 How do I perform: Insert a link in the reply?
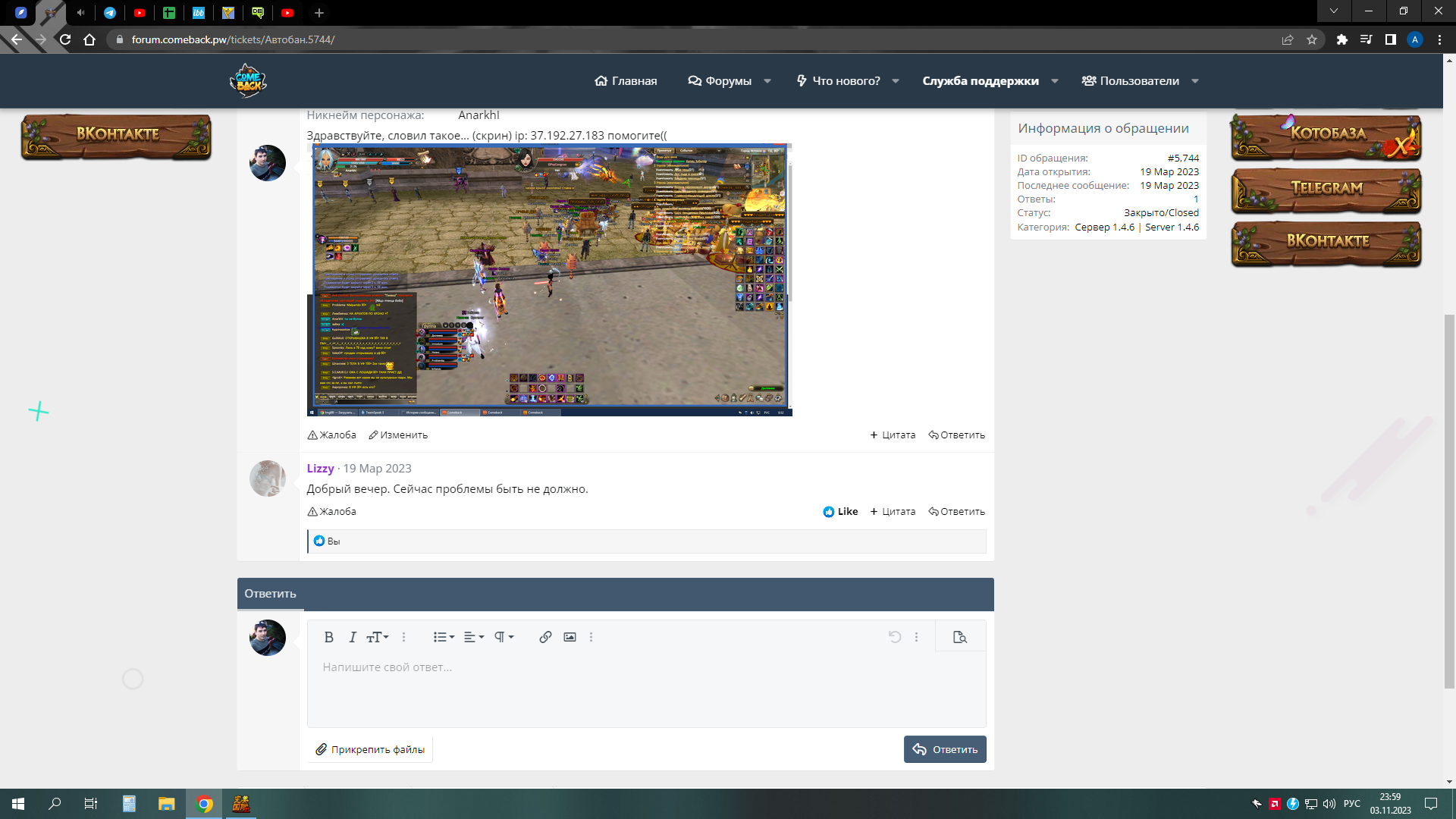point(545,637)
